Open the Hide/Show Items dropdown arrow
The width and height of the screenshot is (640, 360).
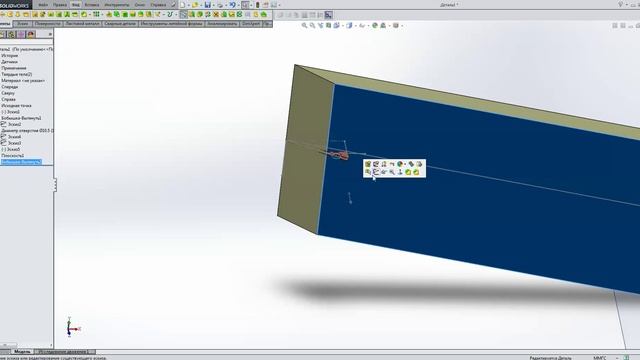pos(367,26)
